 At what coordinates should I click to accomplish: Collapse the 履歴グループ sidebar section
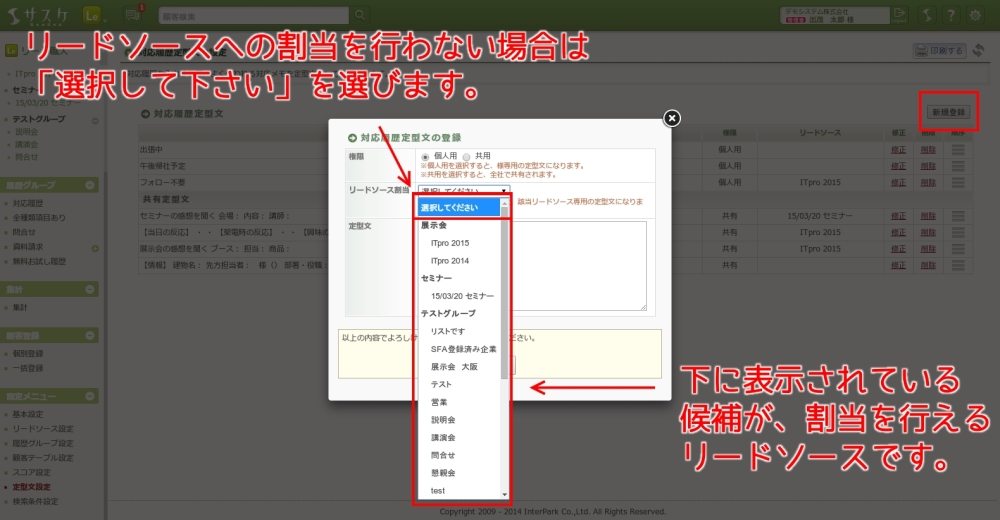tap(90, 185)
